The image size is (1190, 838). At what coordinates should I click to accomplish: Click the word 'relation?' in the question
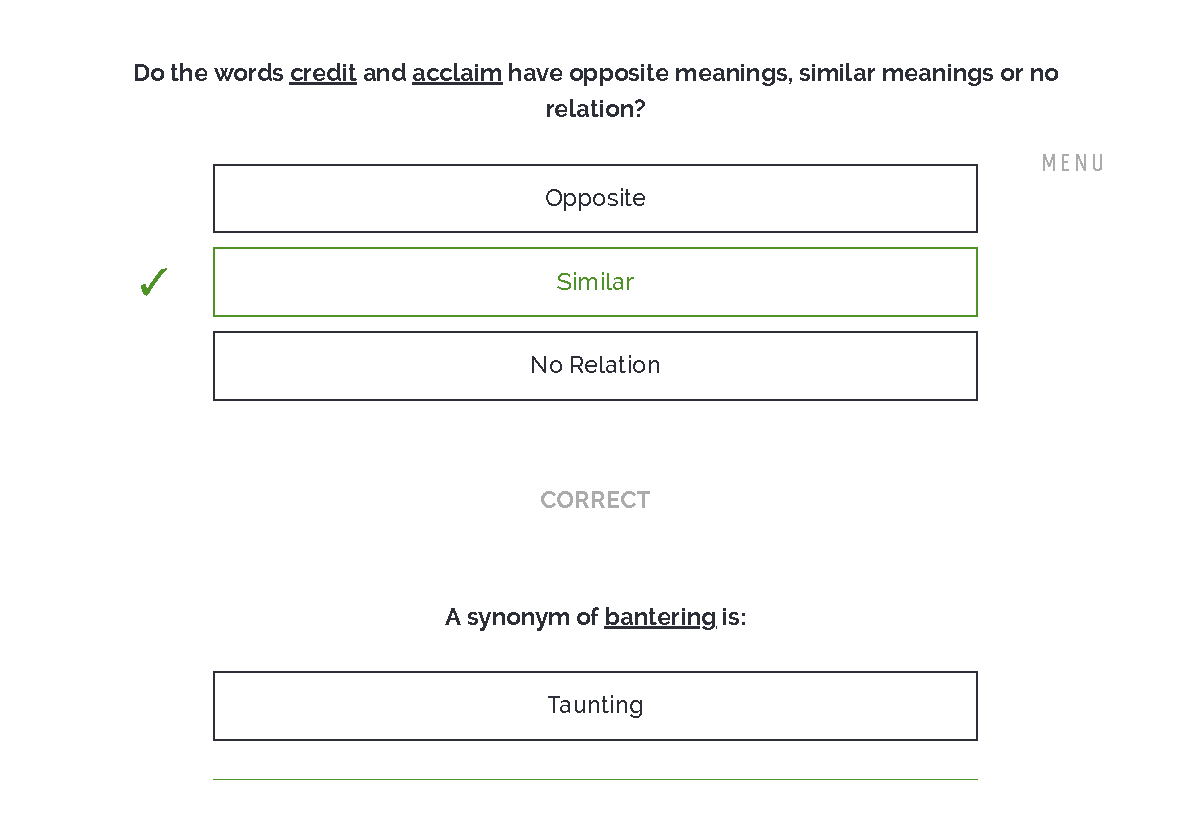[x=595, y=109]
